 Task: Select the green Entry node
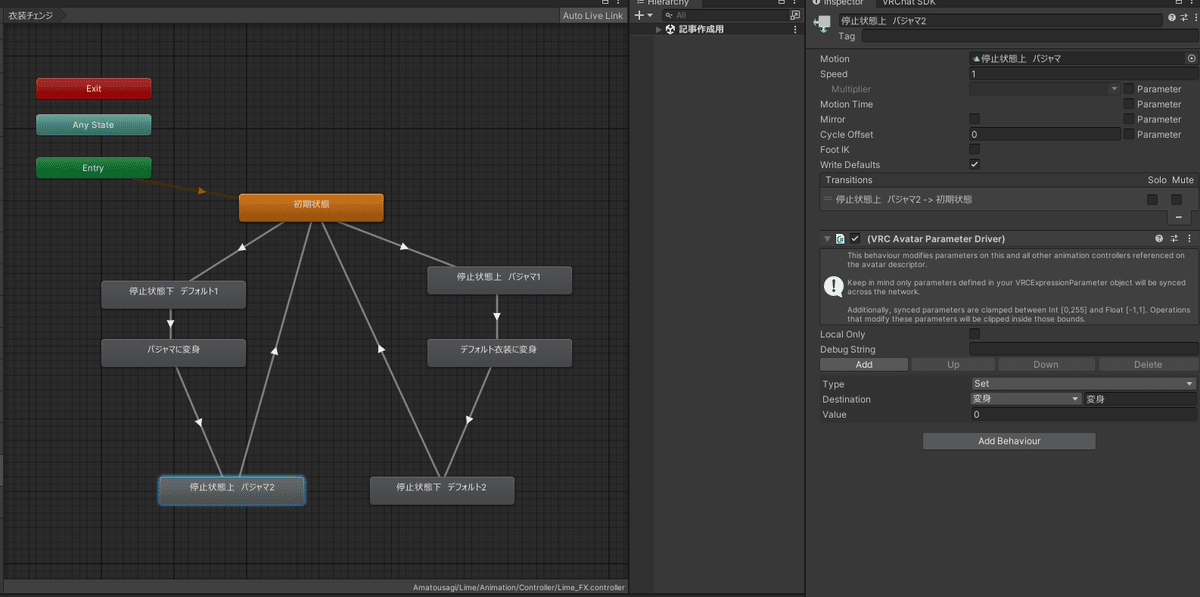[x=94, y=168]
